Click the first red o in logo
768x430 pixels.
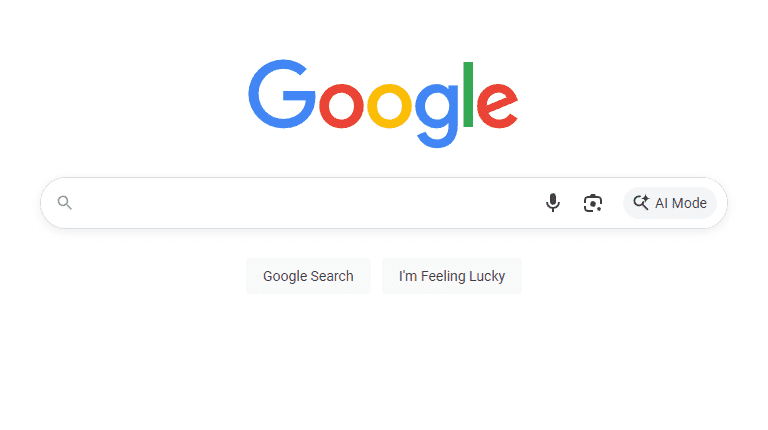point(341,106)
